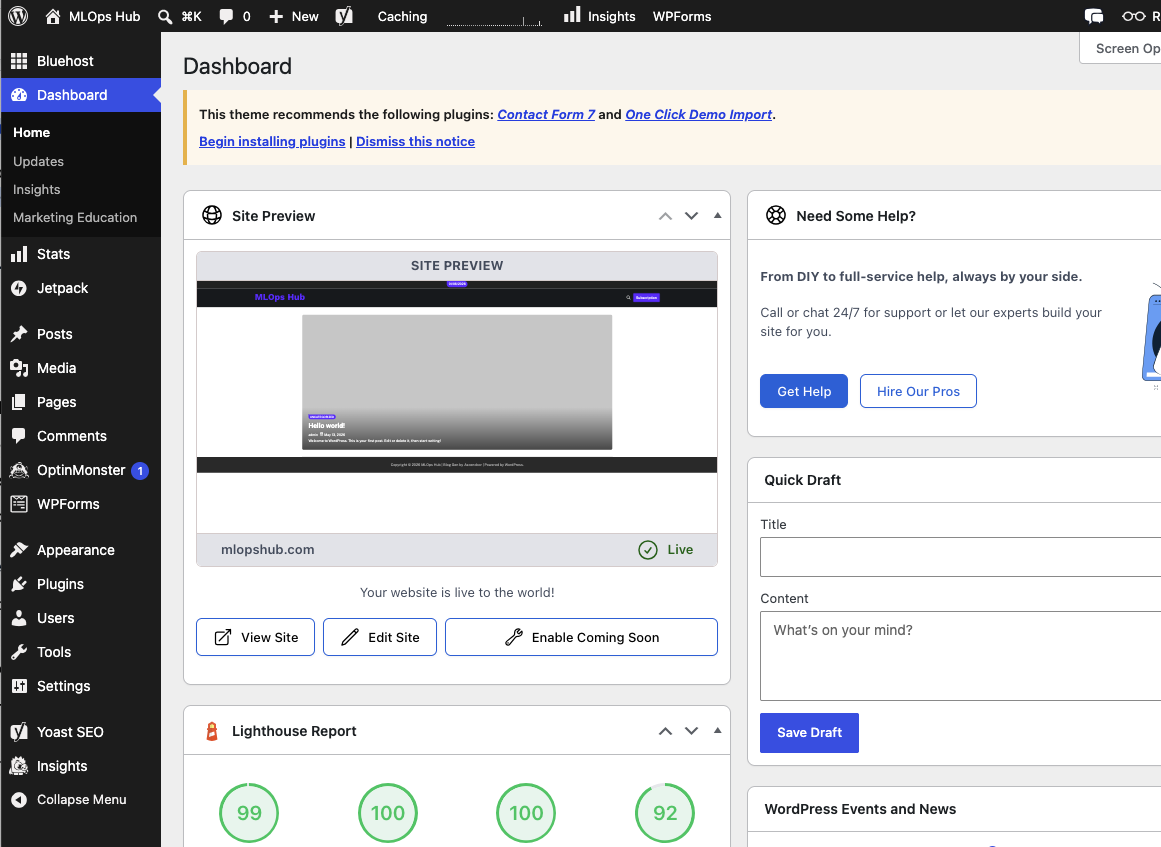Toggle the Site Preview panel collapse triangle
The width and height of the screenshot is (1161, 847).
(717, 215)
